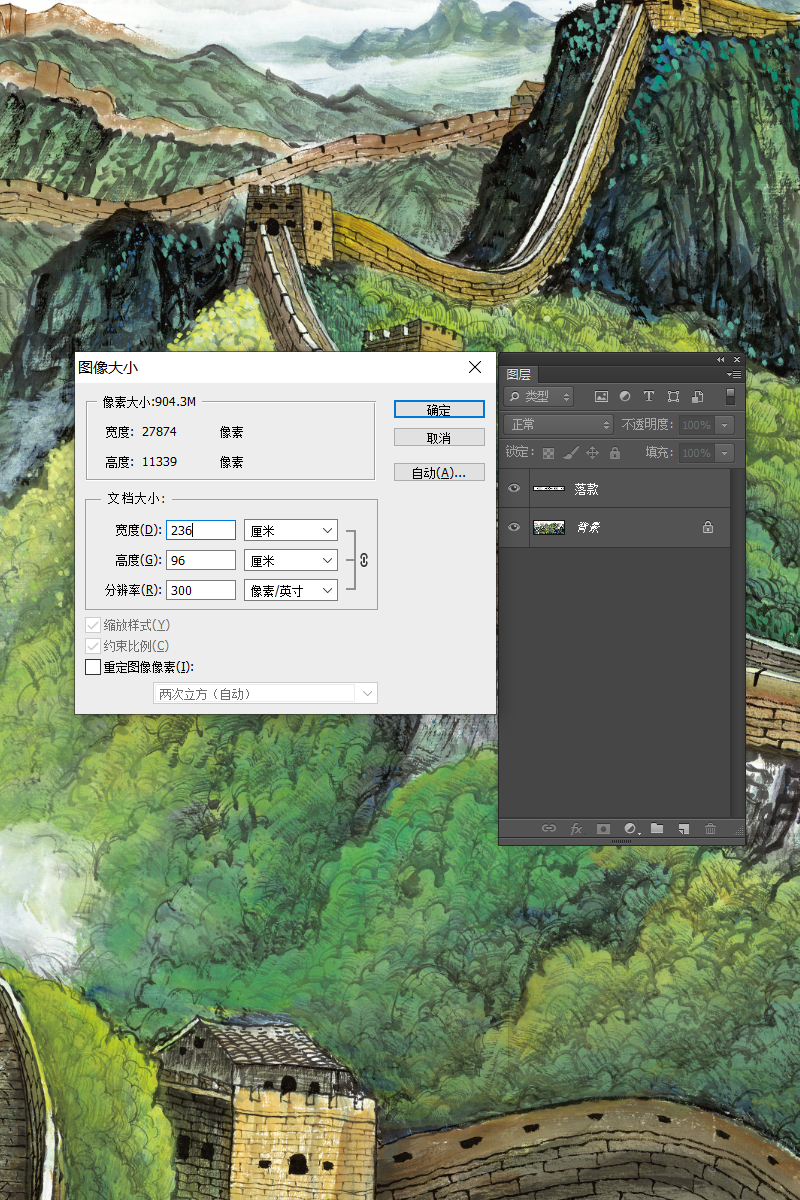Image resolution: width=800 pixels, height=1200 pixels.
Task: Click the lock icon on 背景 layer
Action: point(708,527)
